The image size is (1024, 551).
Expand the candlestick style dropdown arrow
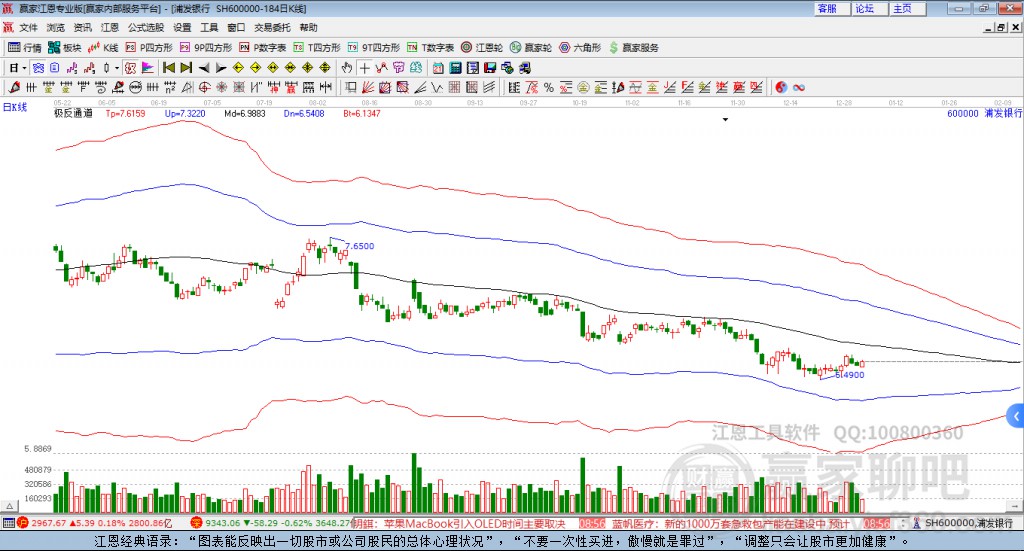point(117,68)
